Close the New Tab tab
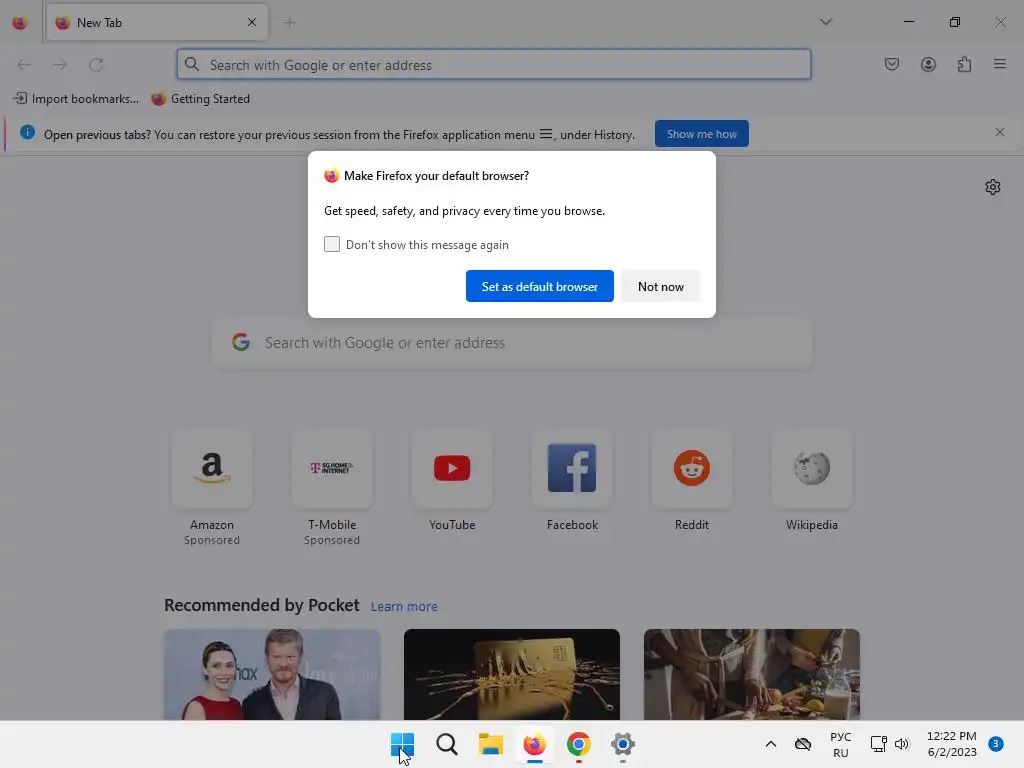 click(x=252, y=22)
